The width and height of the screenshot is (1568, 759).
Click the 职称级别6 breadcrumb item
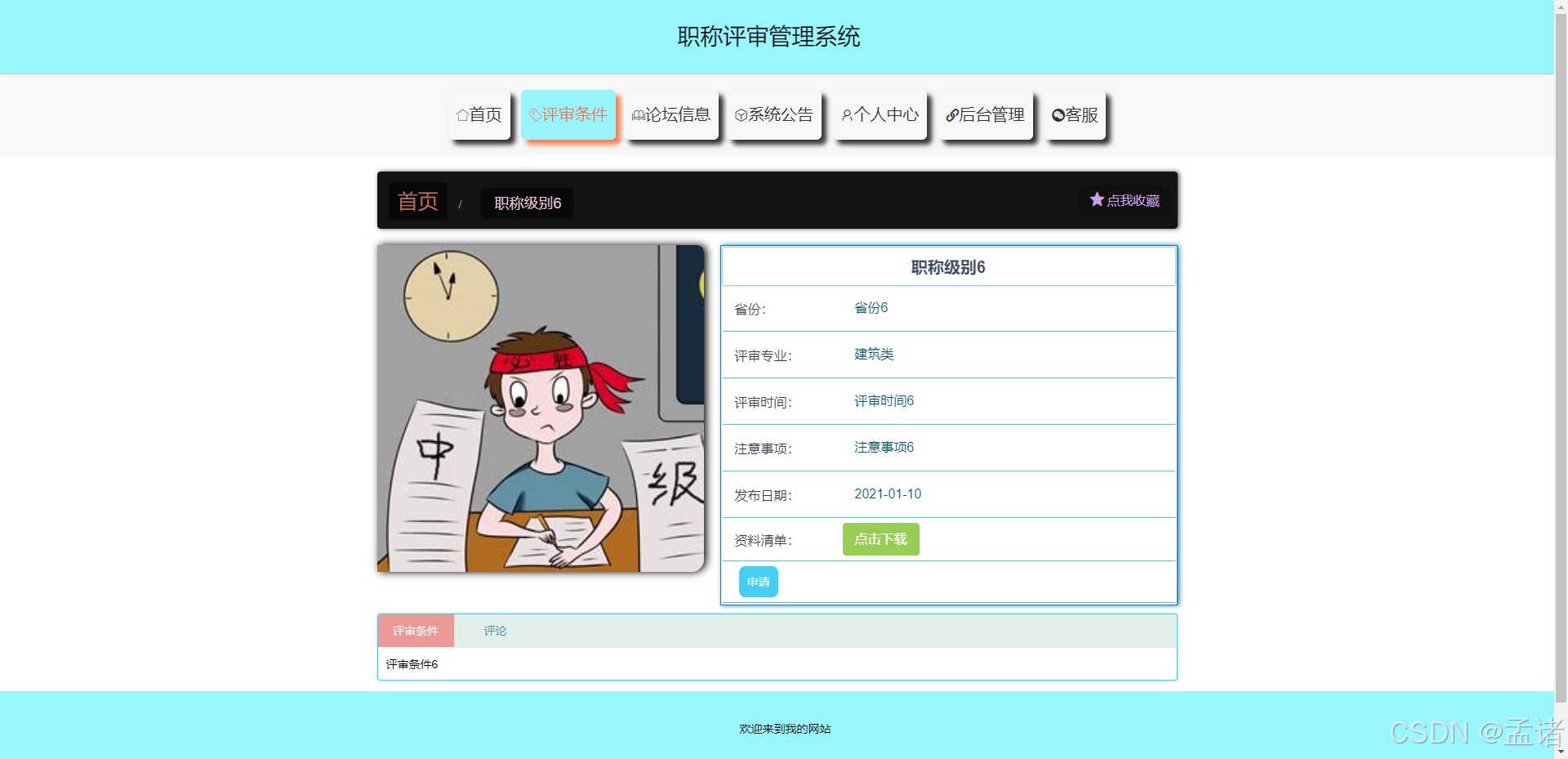point(528,203)
